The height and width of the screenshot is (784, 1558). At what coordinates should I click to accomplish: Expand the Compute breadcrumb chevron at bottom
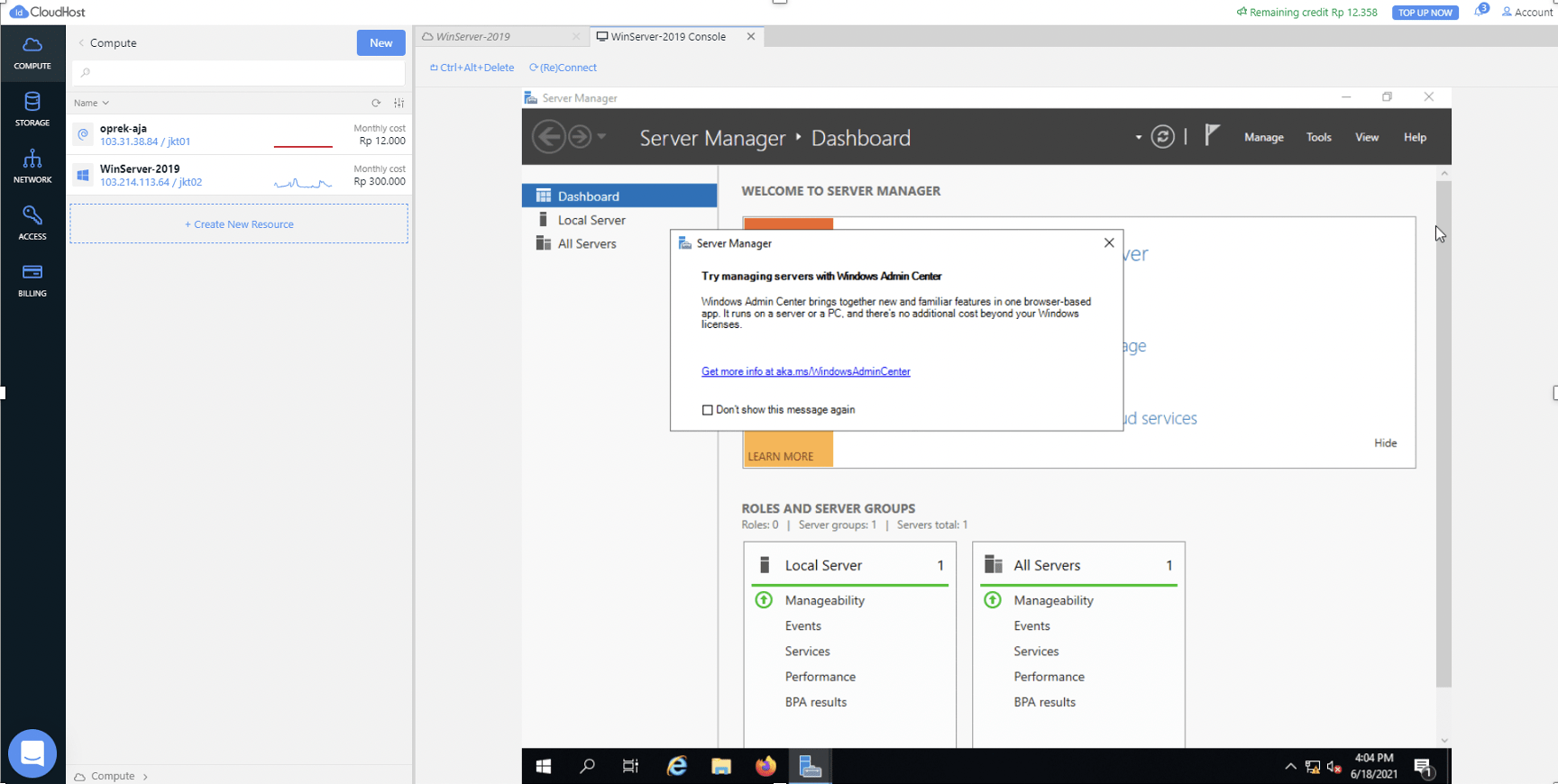[145, 776]
